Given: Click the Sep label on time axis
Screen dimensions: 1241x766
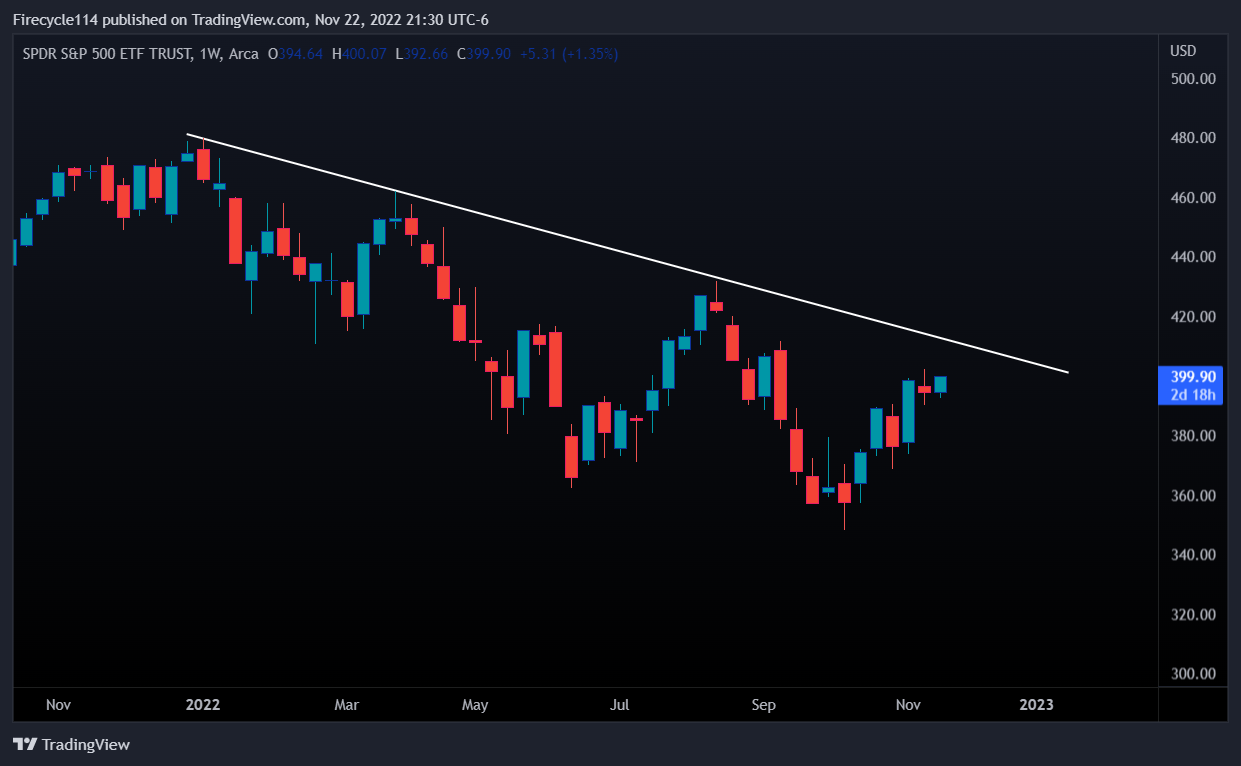Looking at the screenshot, I should point(763,705).
